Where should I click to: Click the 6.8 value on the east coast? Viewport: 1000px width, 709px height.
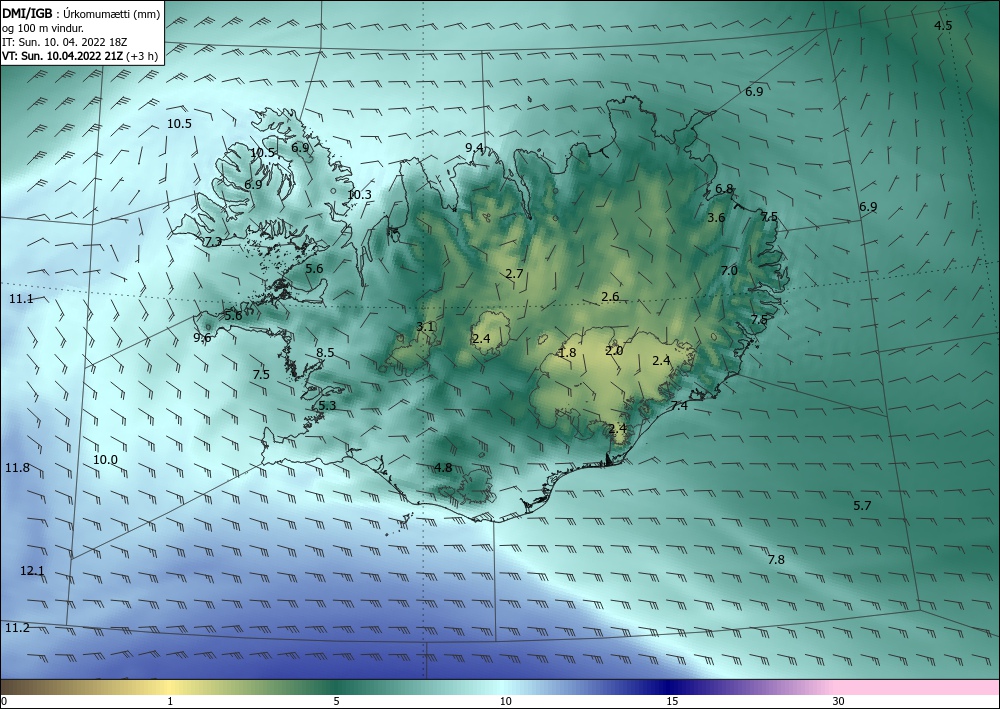[724, 189]
